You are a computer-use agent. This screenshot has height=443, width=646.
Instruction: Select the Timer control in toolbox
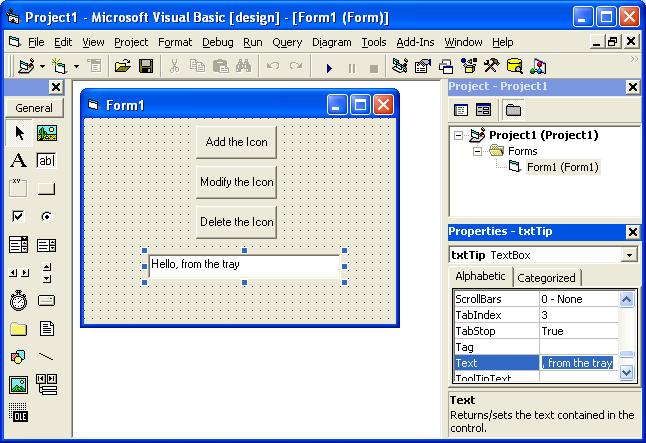coord(19,300)
